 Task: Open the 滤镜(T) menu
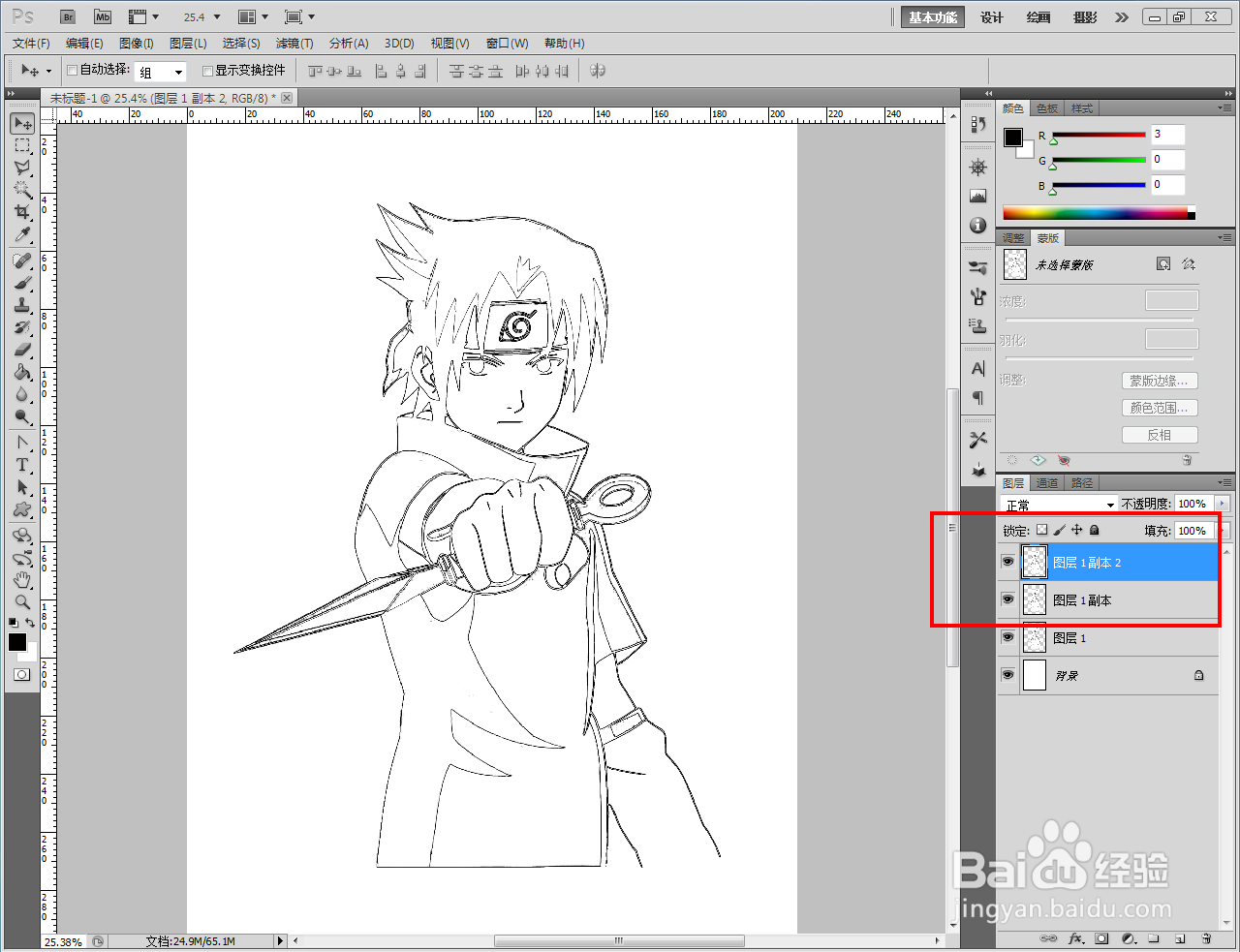(x=294, y=44)
